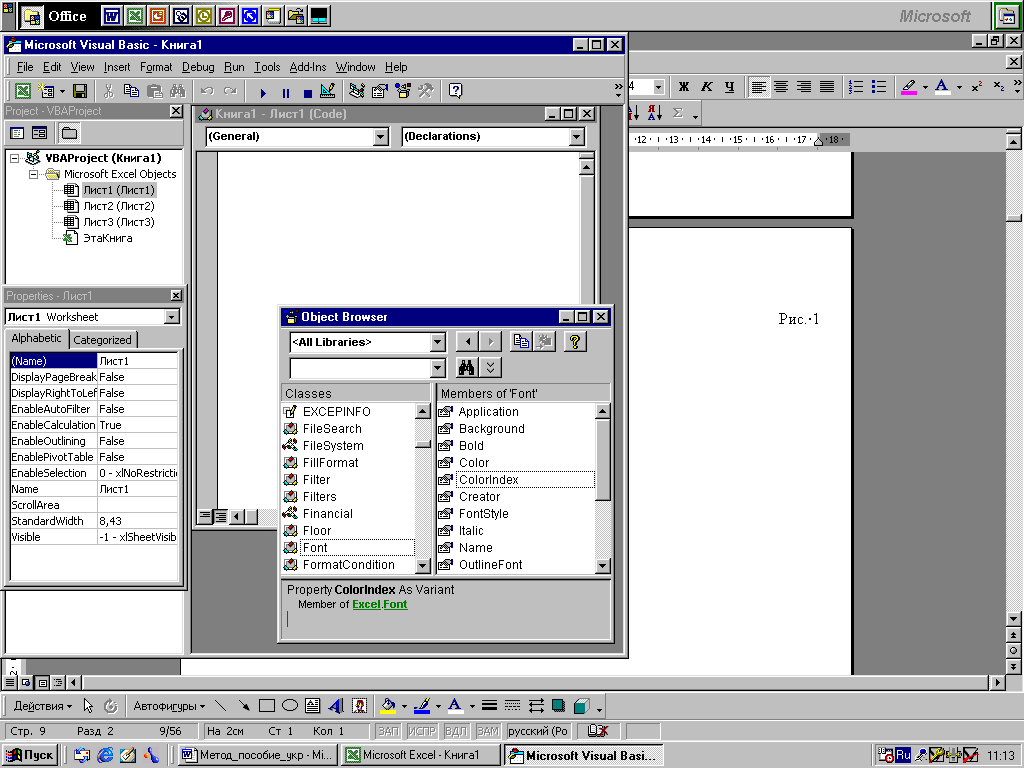Click the Office shortcut bar Word icon
1024x768 pixels.
(x=112, y=16)
